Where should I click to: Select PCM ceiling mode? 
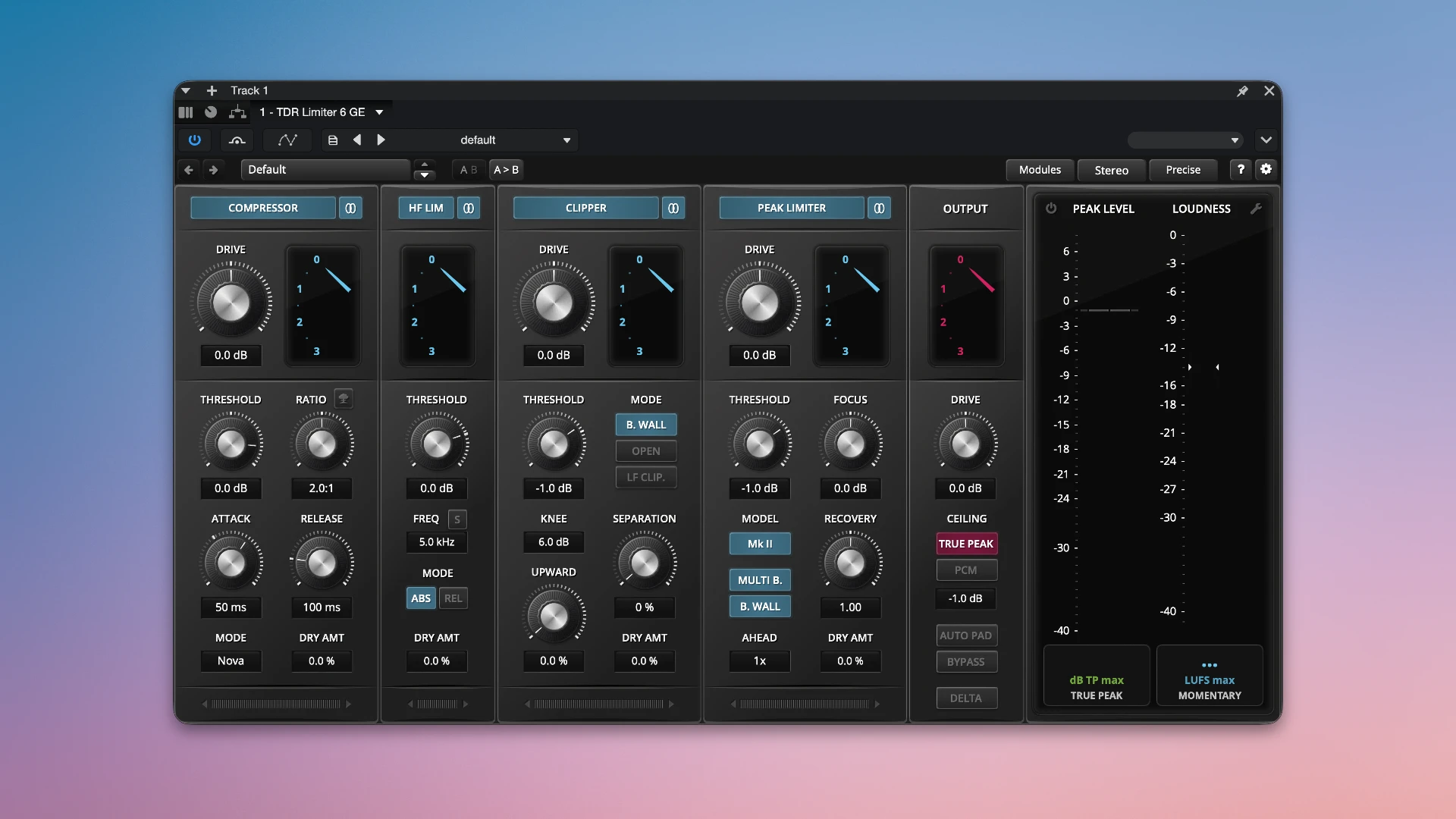[x=966, y=570]
